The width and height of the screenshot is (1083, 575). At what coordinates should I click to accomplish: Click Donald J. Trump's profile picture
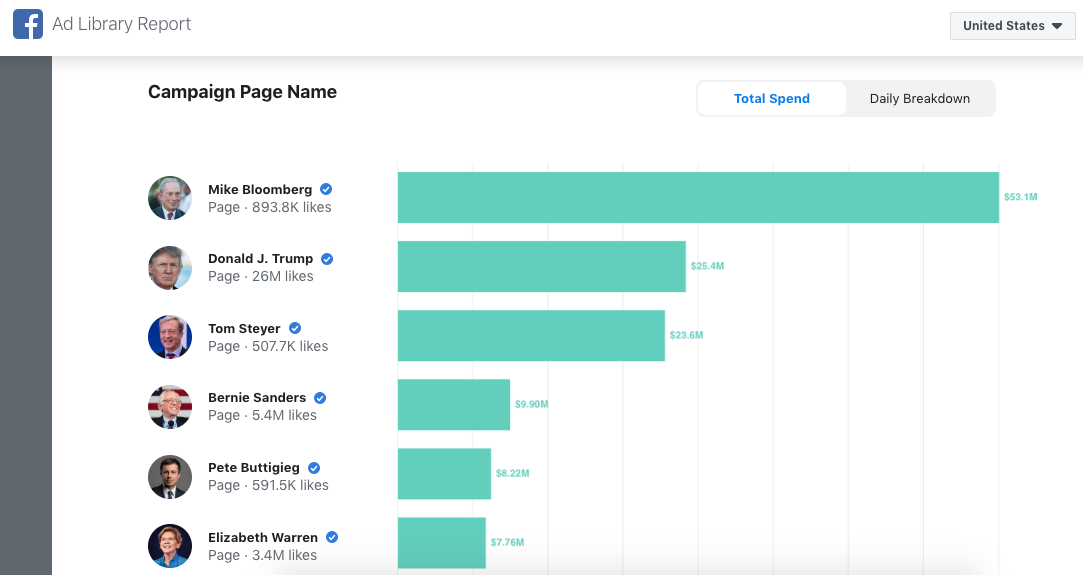pos(170,267)
